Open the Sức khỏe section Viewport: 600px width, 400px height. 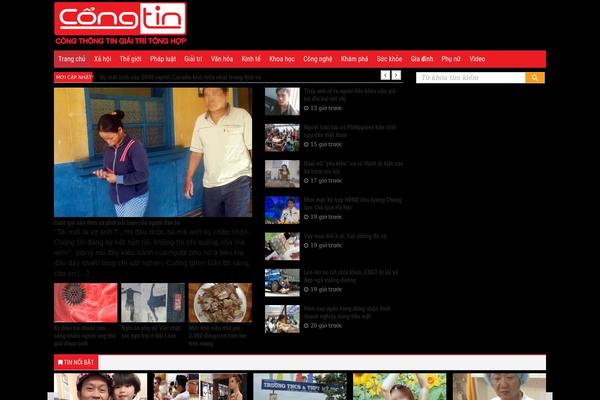(x=389, y=59)
